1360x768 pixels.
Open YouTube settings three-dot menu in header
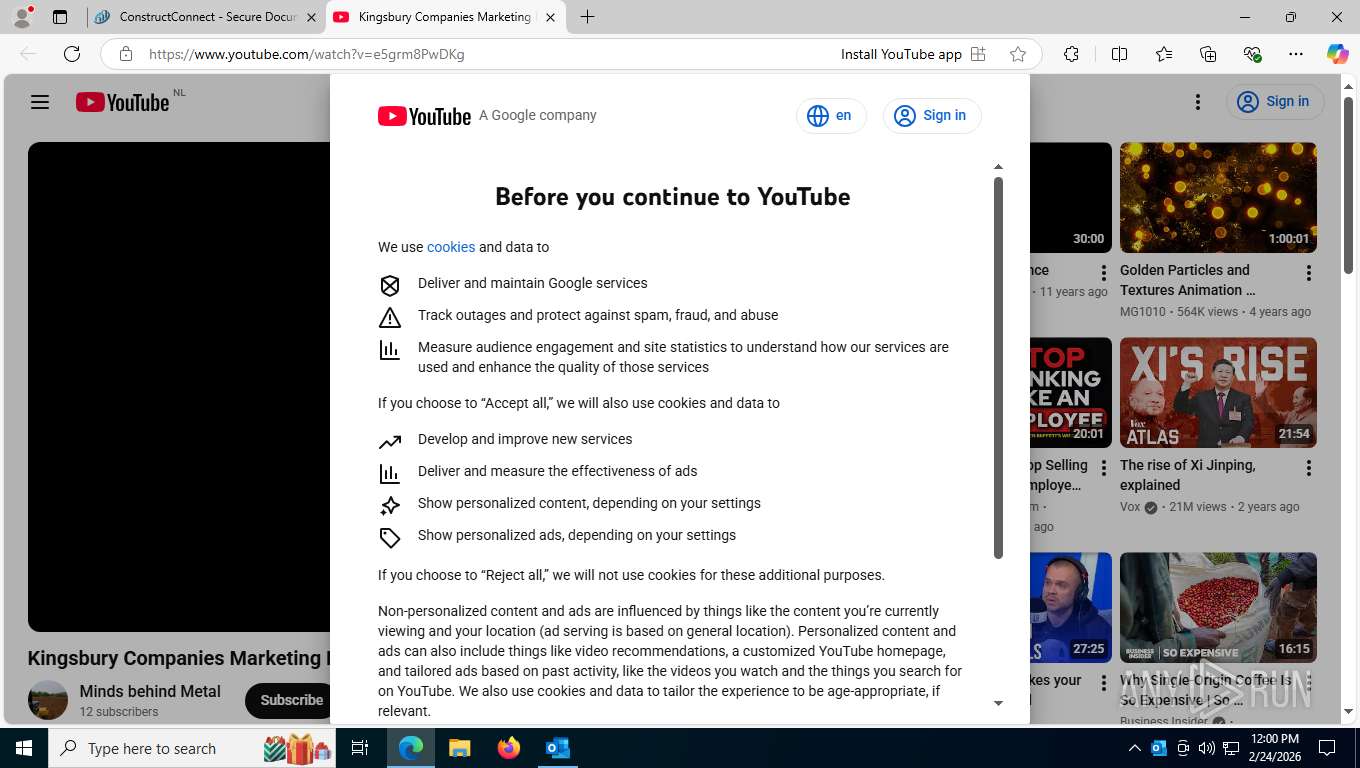tap(1198, 102)
